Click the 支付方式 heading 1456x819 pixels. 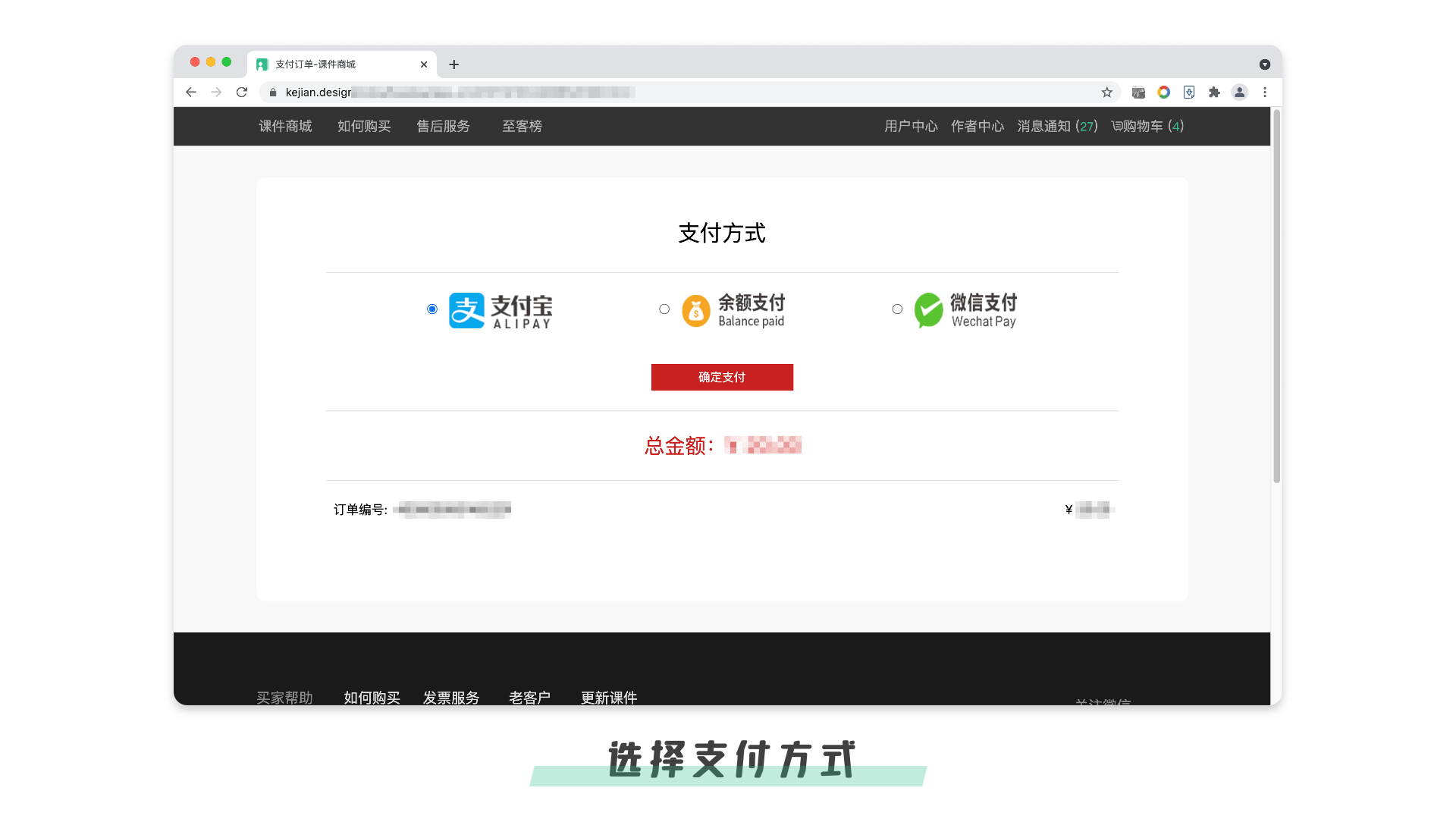[x=722, y=233]
